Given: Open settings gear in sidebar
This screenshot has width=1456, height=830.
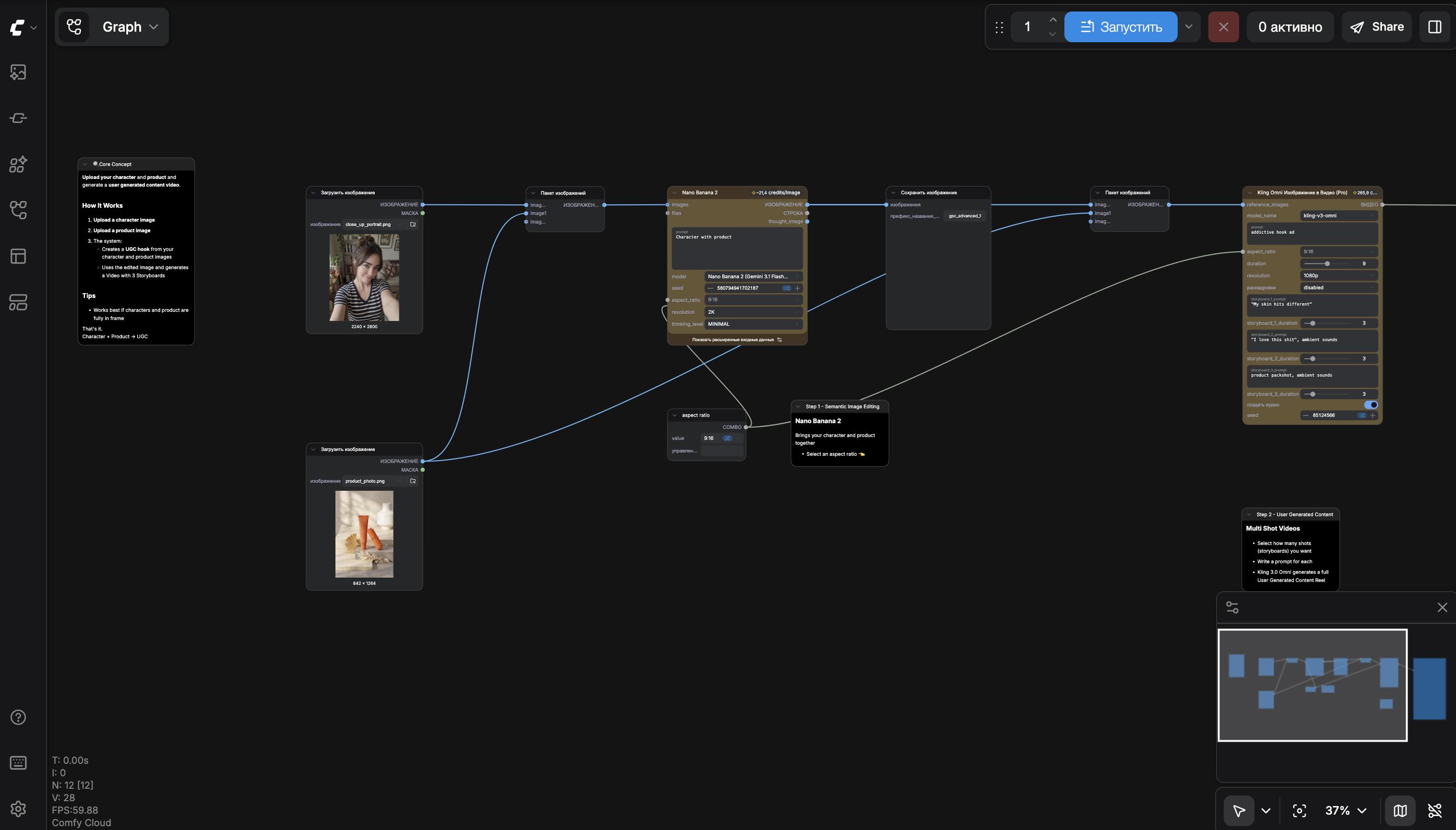Looking at the screenshot, I should 18,808.
